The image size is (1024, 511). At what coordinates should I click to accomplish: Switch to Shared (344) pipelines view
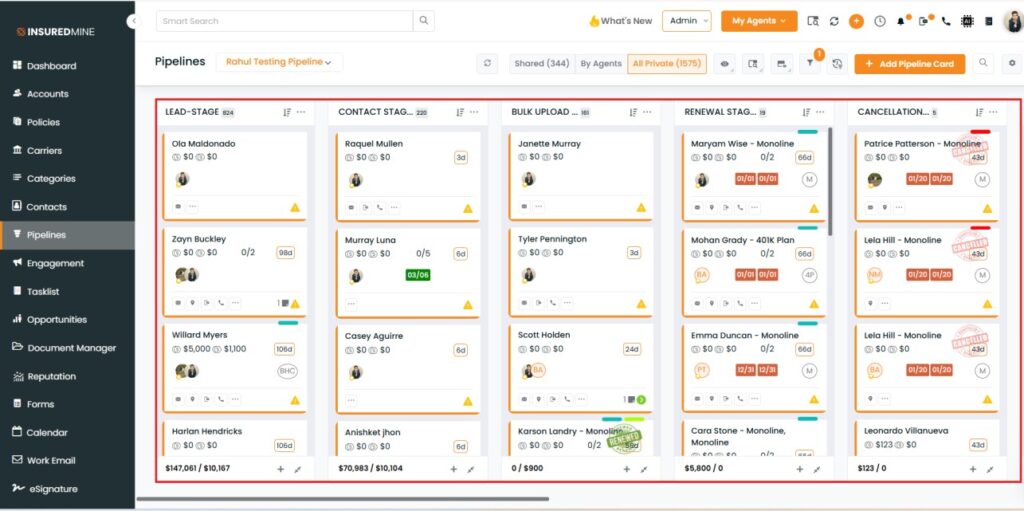point(541,64)
